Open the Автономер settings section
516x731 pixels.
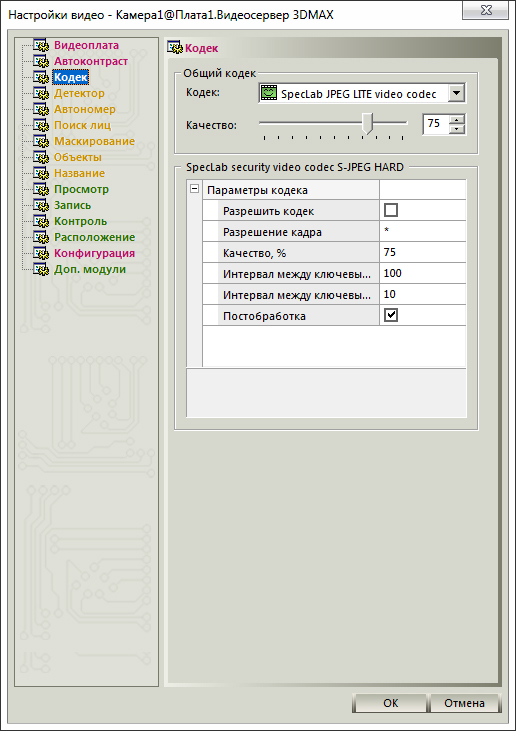click(85, 109)
